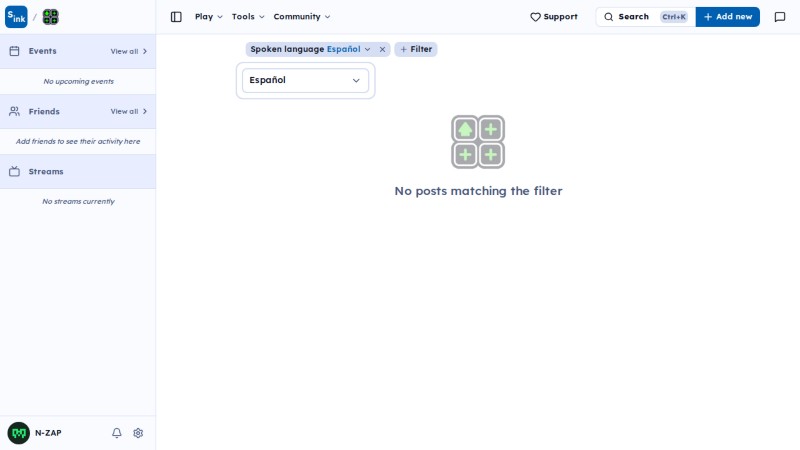Open the Play menu

(209, 17)
